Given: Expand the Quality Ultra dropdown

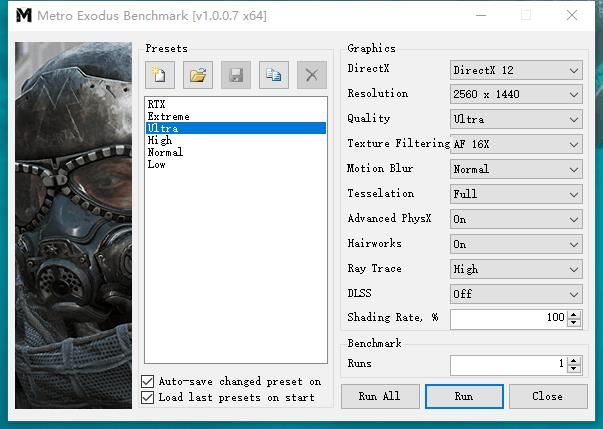Looking at the screenshot, I should [516, 119].
